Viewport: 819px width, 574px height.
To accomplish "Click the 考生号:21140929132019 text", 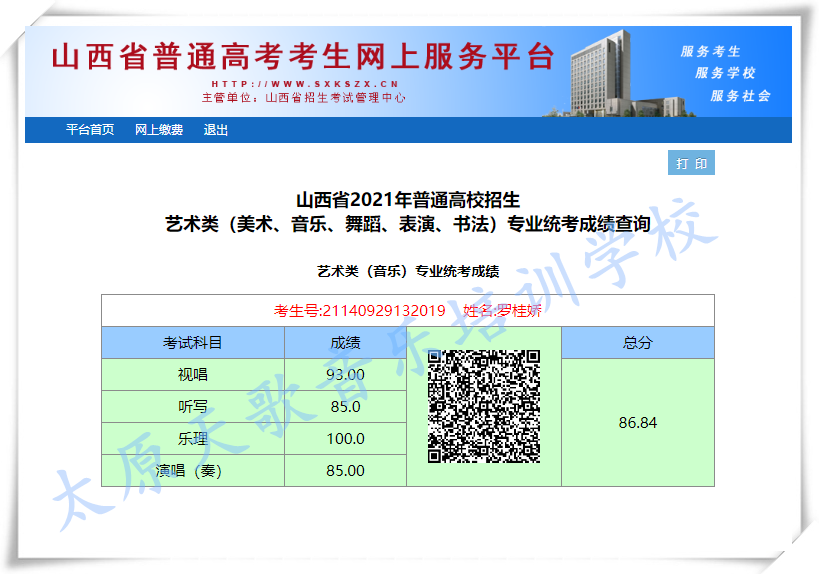I will pos(359,311).
